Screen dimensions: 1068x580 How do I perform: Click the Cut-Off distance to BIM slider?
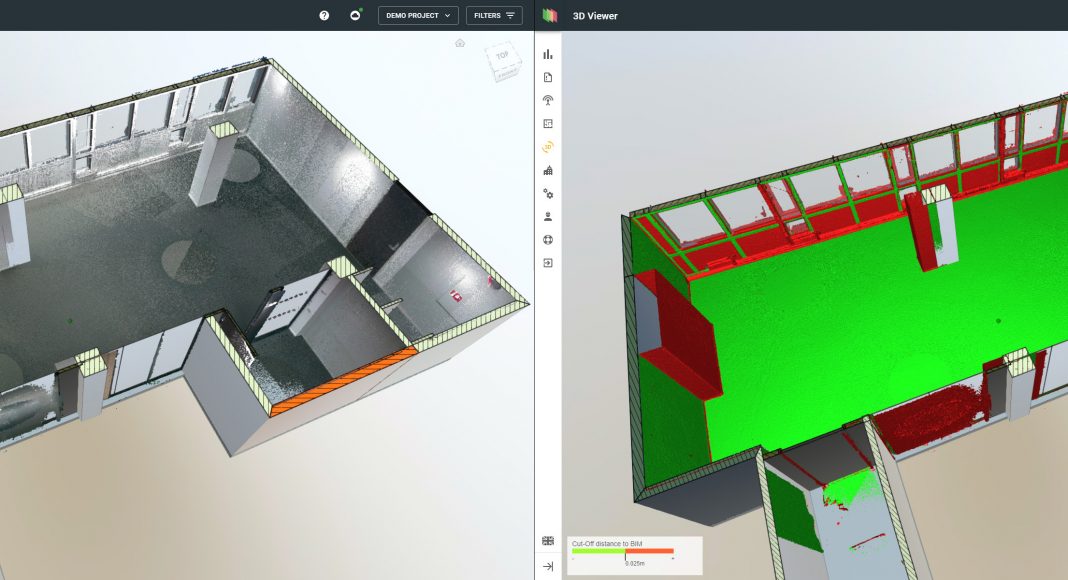(624, 551)
